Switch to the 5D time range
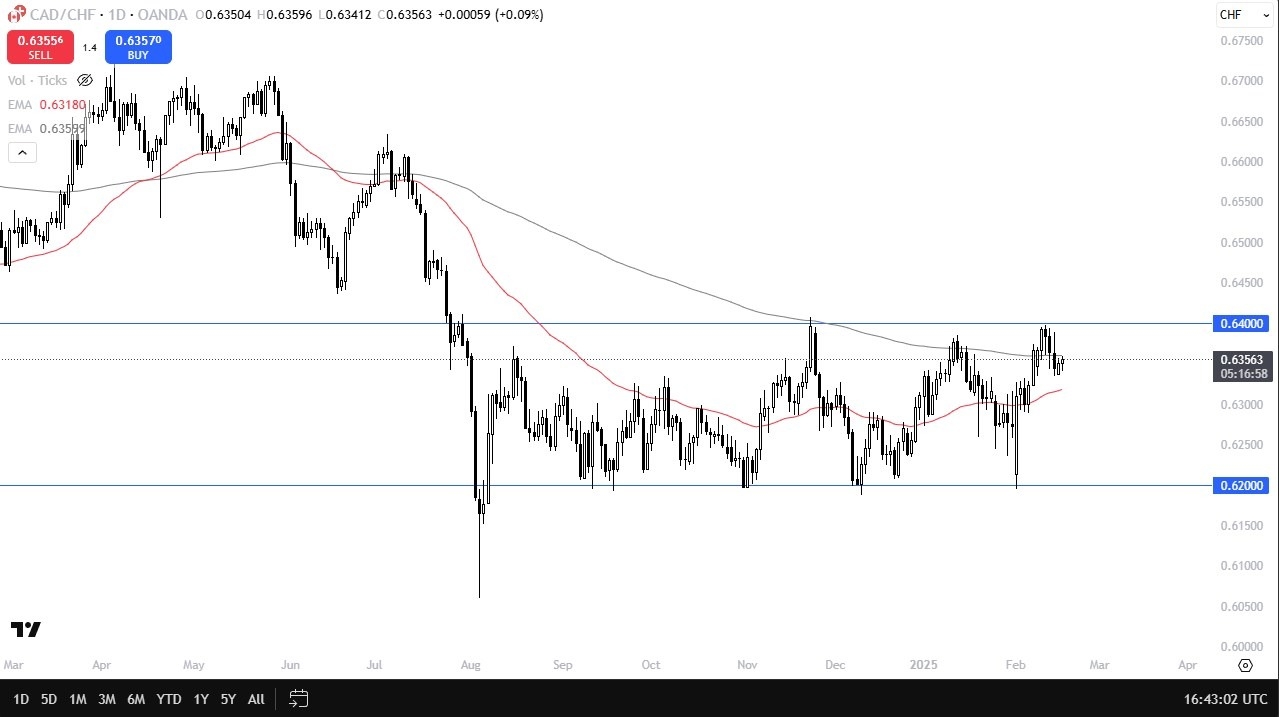Image resolution: width=1279 pixels, height=717 pixels. coord(49,699)
